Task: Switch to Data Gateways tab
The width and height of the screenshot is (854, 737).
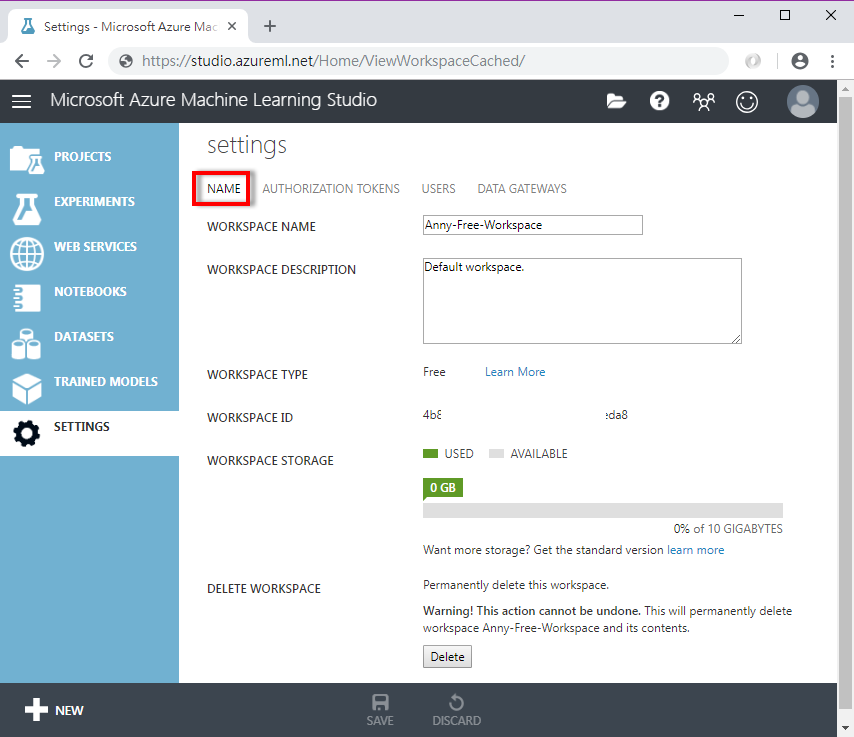Action: pyautogui.click(x=522, y=188)
